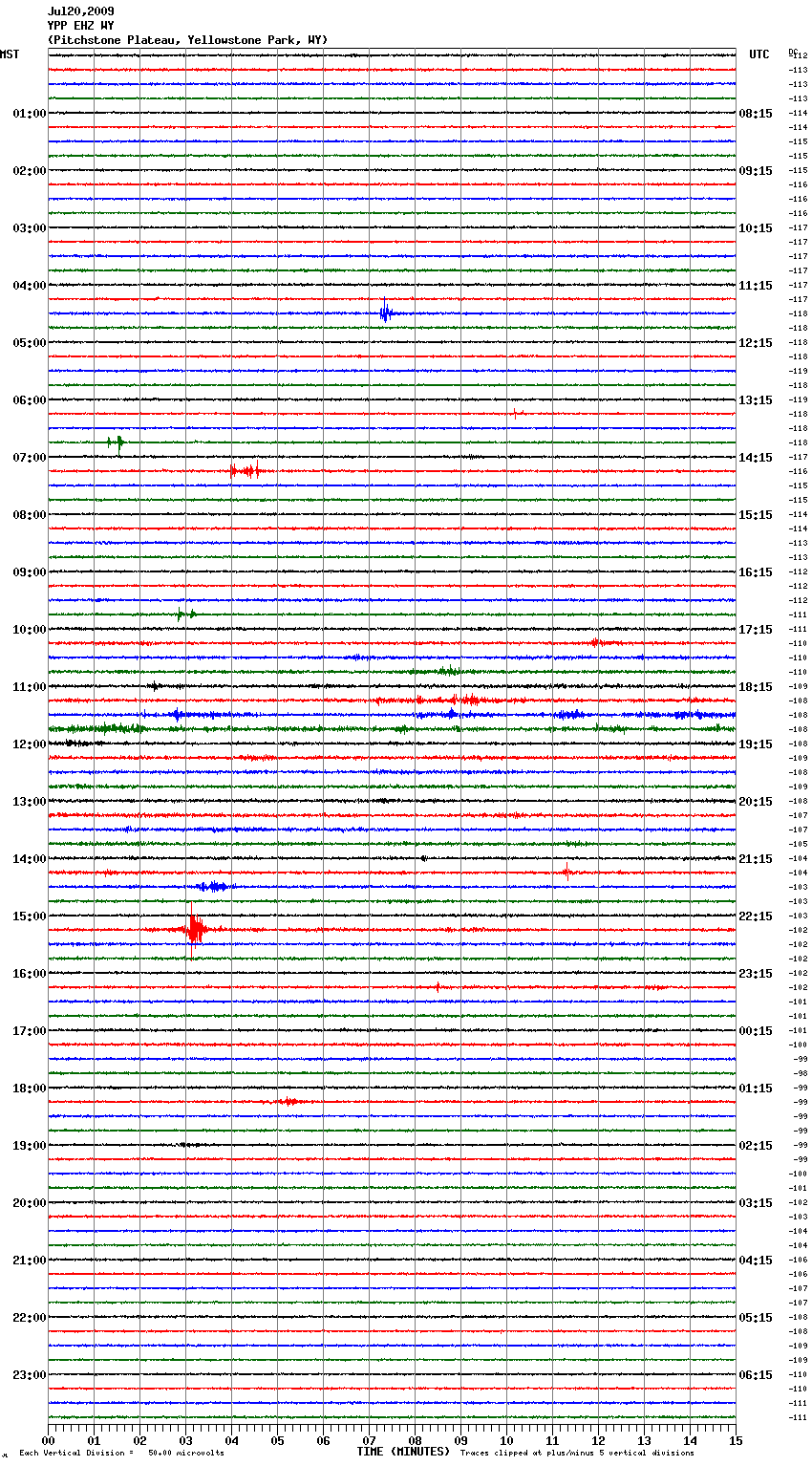Click the 18:15 UTC time label
The width and height of the screenshot is (812, 1466).
tap(756, 687)
